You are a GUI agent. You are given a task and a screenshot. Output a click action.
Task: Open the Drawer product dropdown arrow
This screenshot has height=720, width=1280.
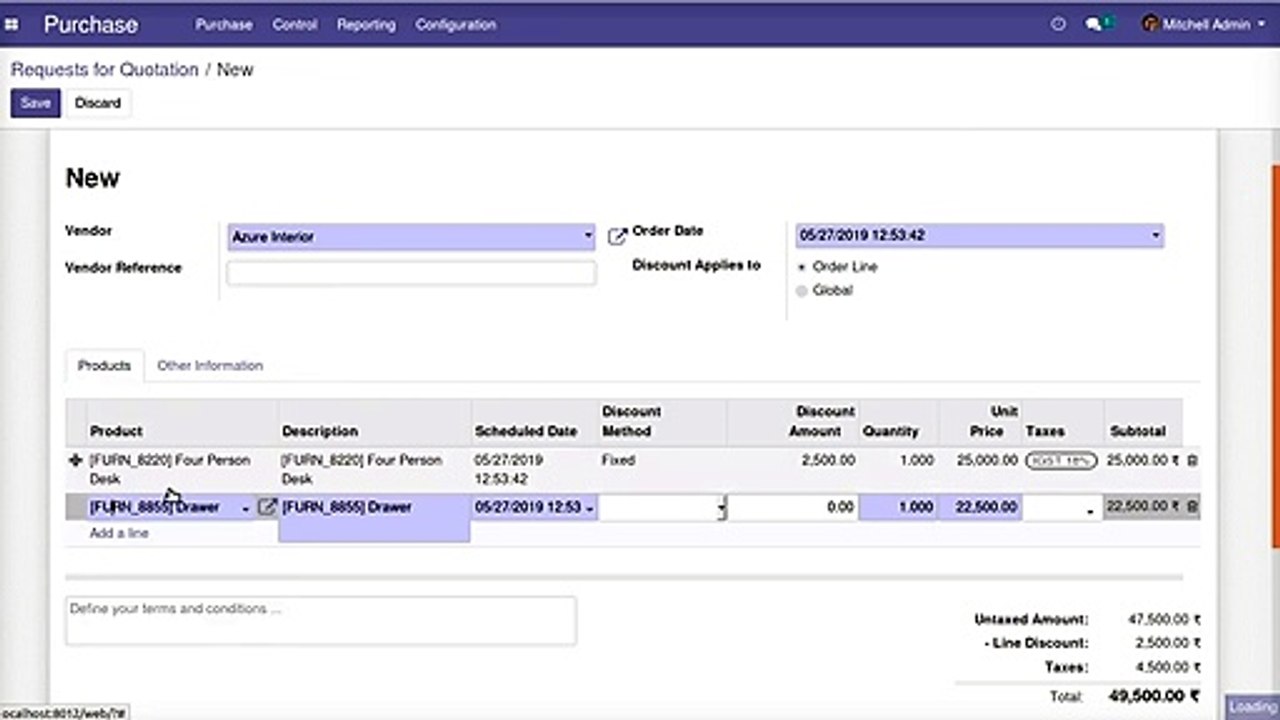tap(246, 509)
